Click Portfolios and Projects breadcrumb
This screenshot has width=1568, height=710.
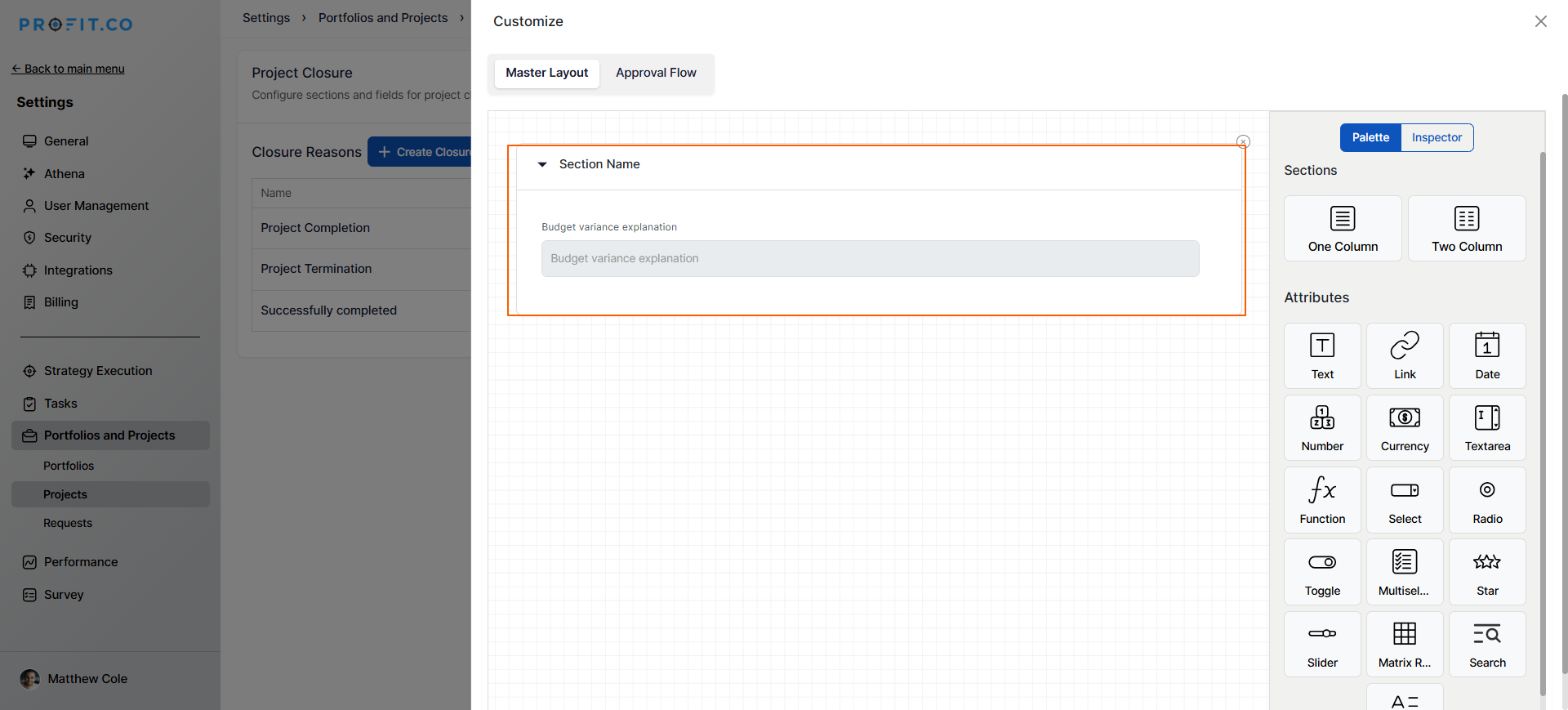[383, 18]
